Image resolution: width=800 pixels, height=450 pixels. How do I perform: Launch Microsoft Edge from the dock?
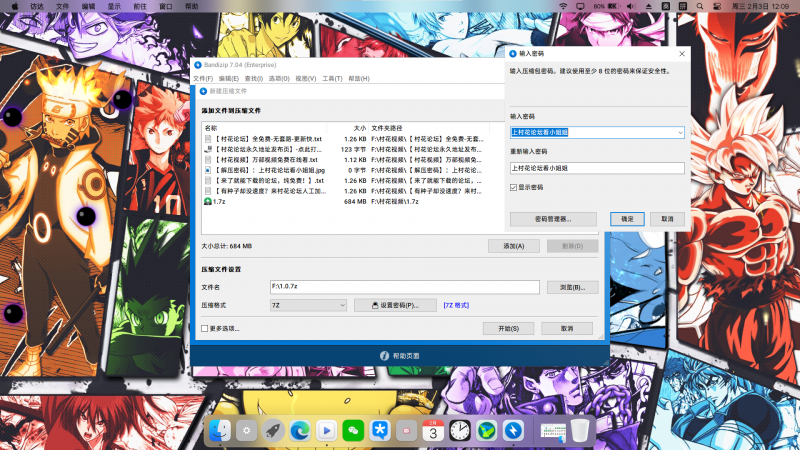click(299, 430)
